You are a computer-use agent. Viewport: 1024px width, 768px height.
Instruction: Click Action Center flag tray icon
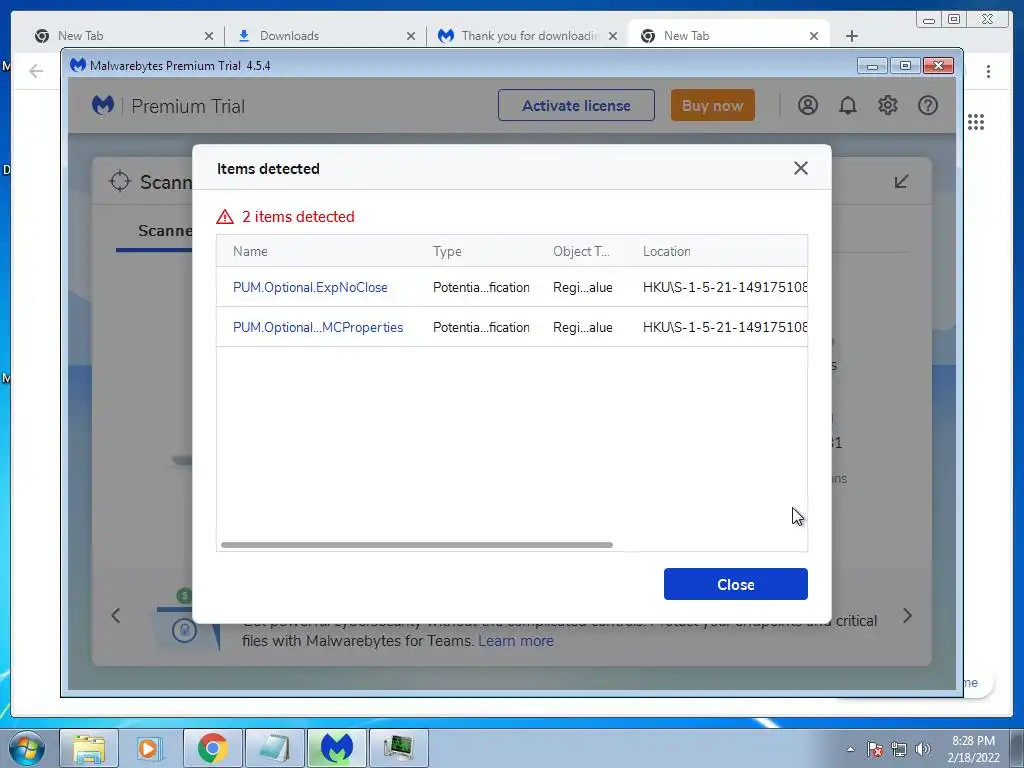point(874,749)
